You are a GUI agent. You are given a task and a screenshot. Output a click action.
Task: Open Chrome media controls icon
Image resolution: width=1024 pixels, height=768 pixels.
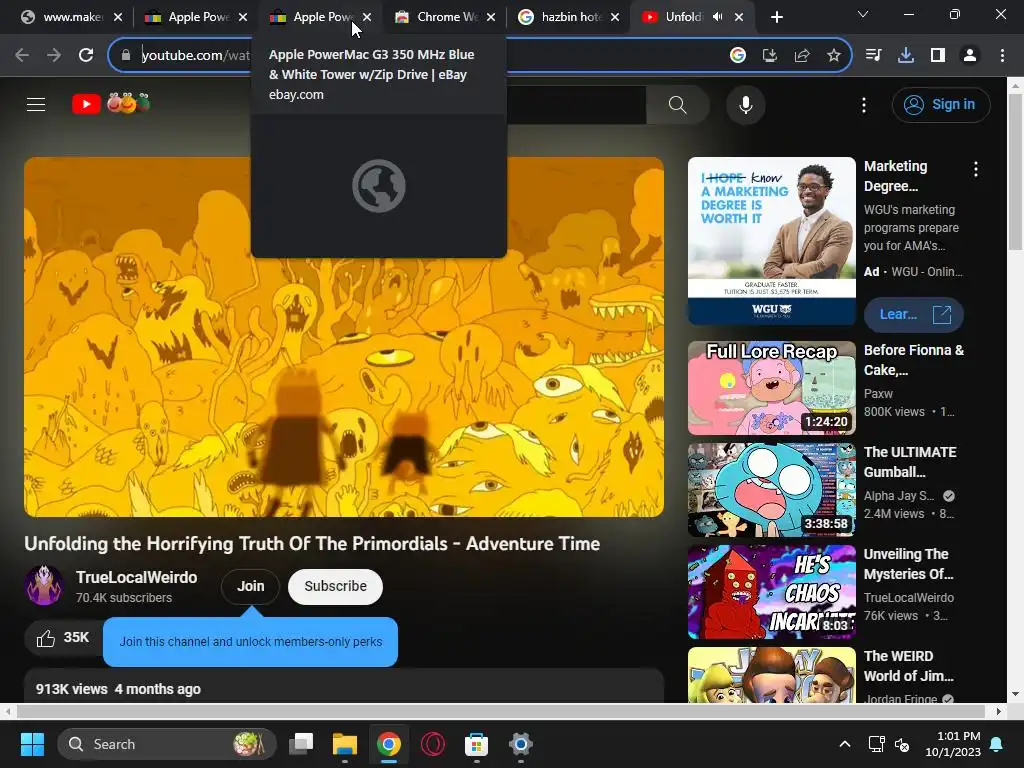(x=873, y=56)
